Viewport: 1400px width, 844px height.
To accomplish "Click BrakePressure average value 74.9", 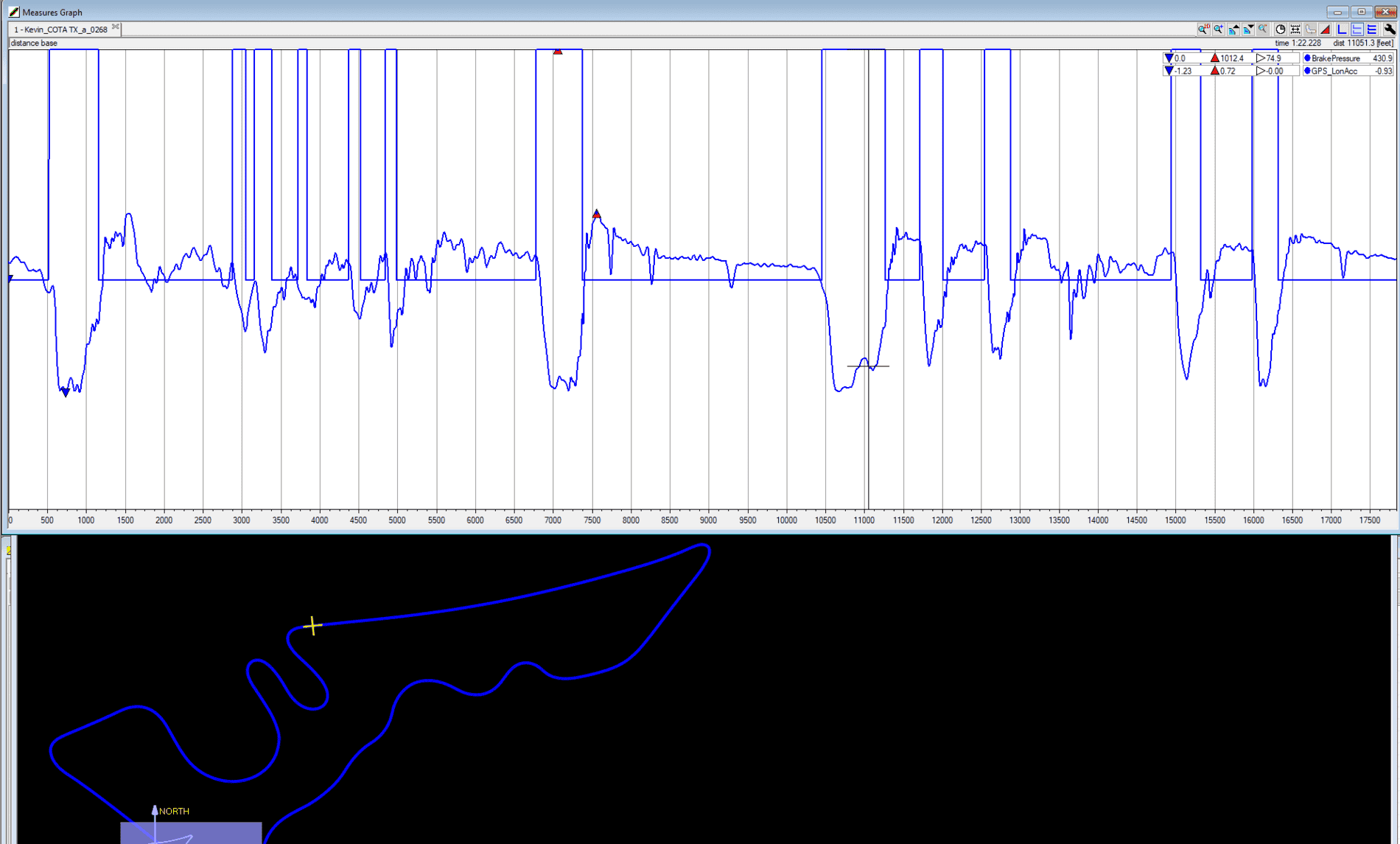I will coord(1274,58).
